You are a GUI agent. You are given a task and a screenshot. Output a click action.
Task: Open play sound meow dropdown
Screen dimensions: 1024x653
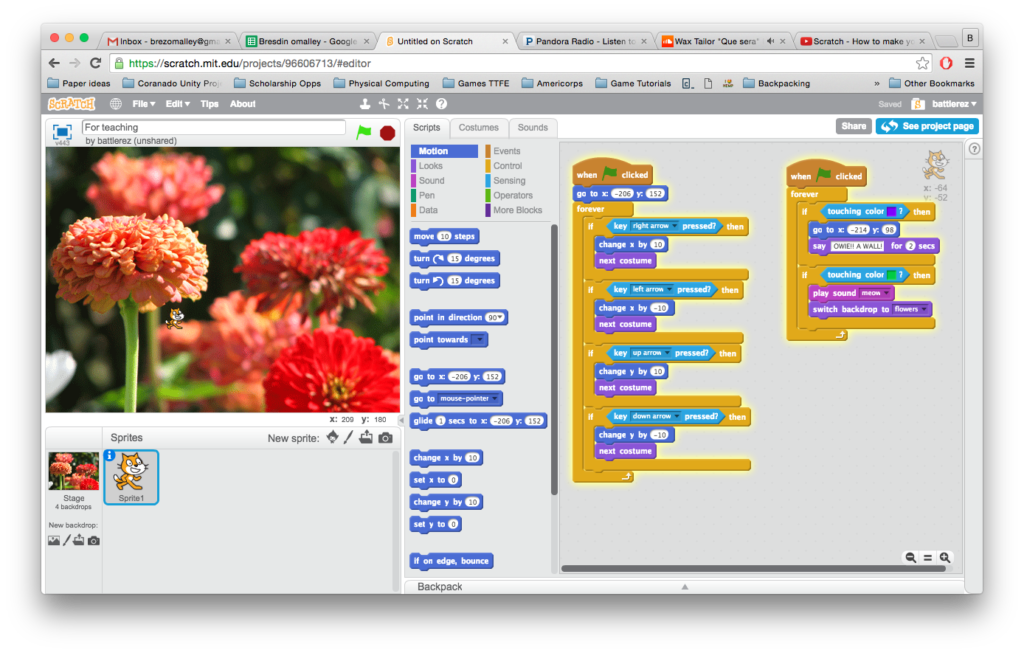pyautogui.click(x=874, y=293)
